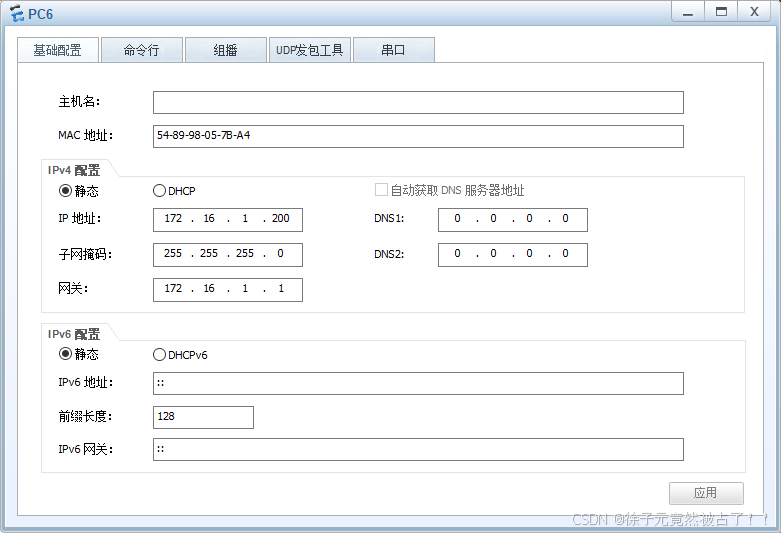Click the MAC 地址 field
Image resolution: width=781 pixels, height=533 pixels.
(x=418, y=136)
